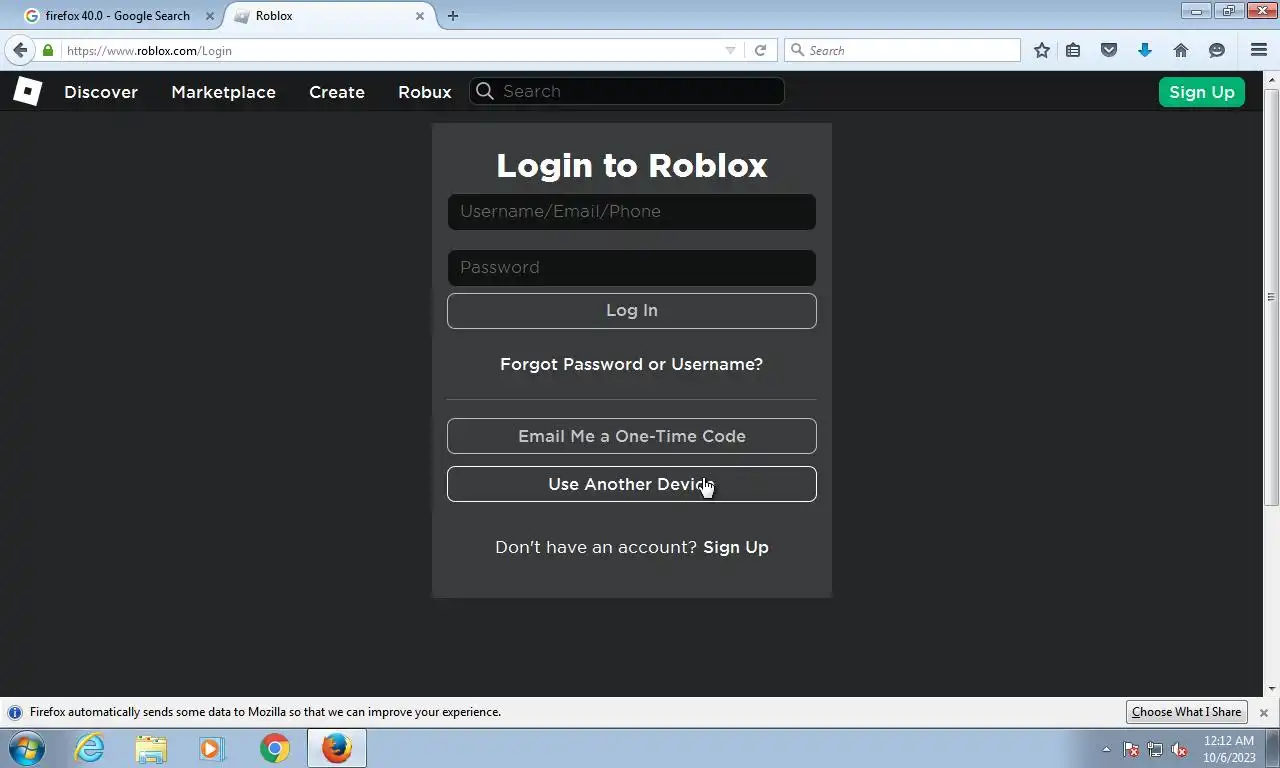1280x768 pixels.
Task: Click the Roblox site search field
Action: pyautogui.click(x=627, y=91)
